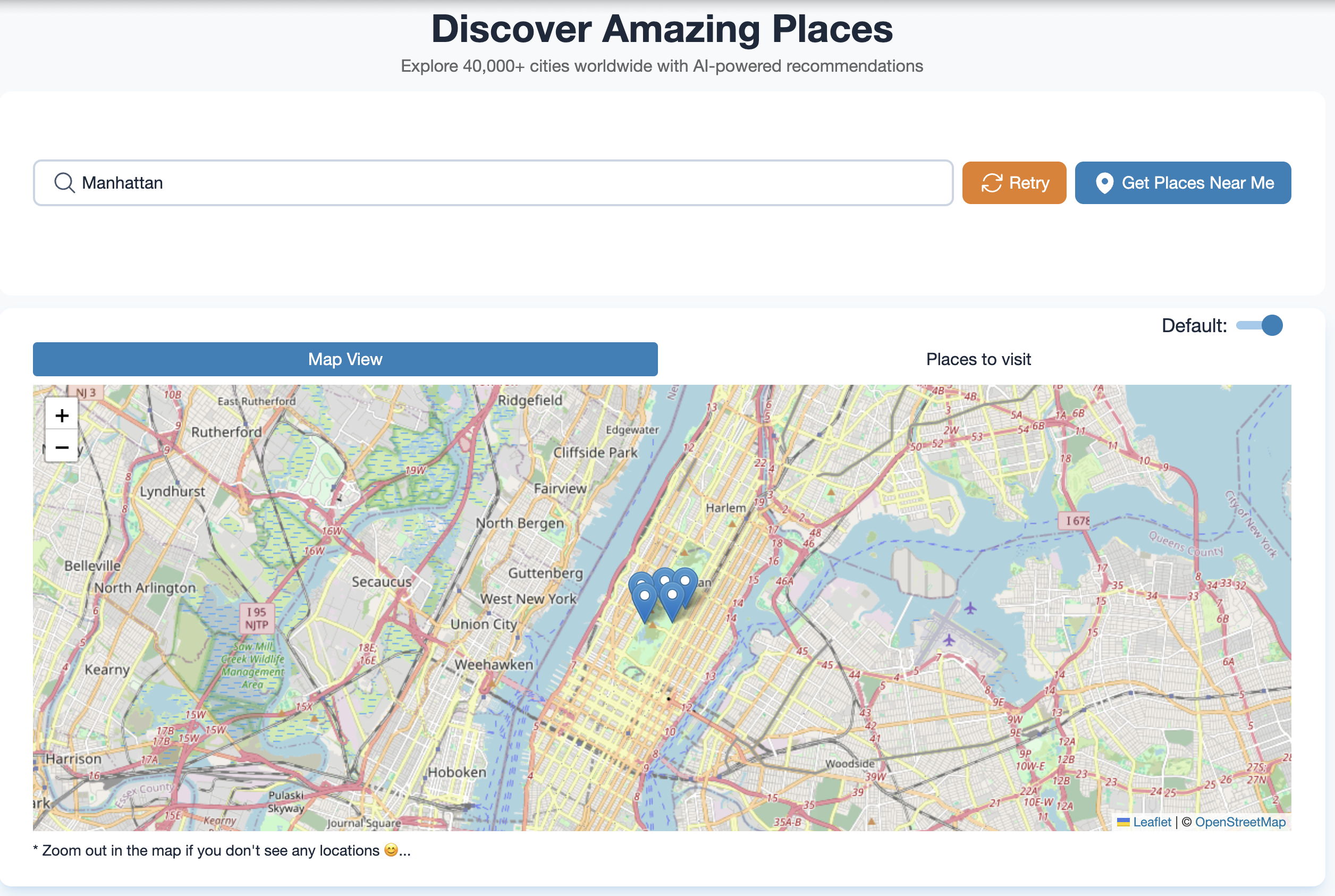Select the front-right blue map marker
The width and height of the screenshot is (1335, 896).
coord(672,601)
